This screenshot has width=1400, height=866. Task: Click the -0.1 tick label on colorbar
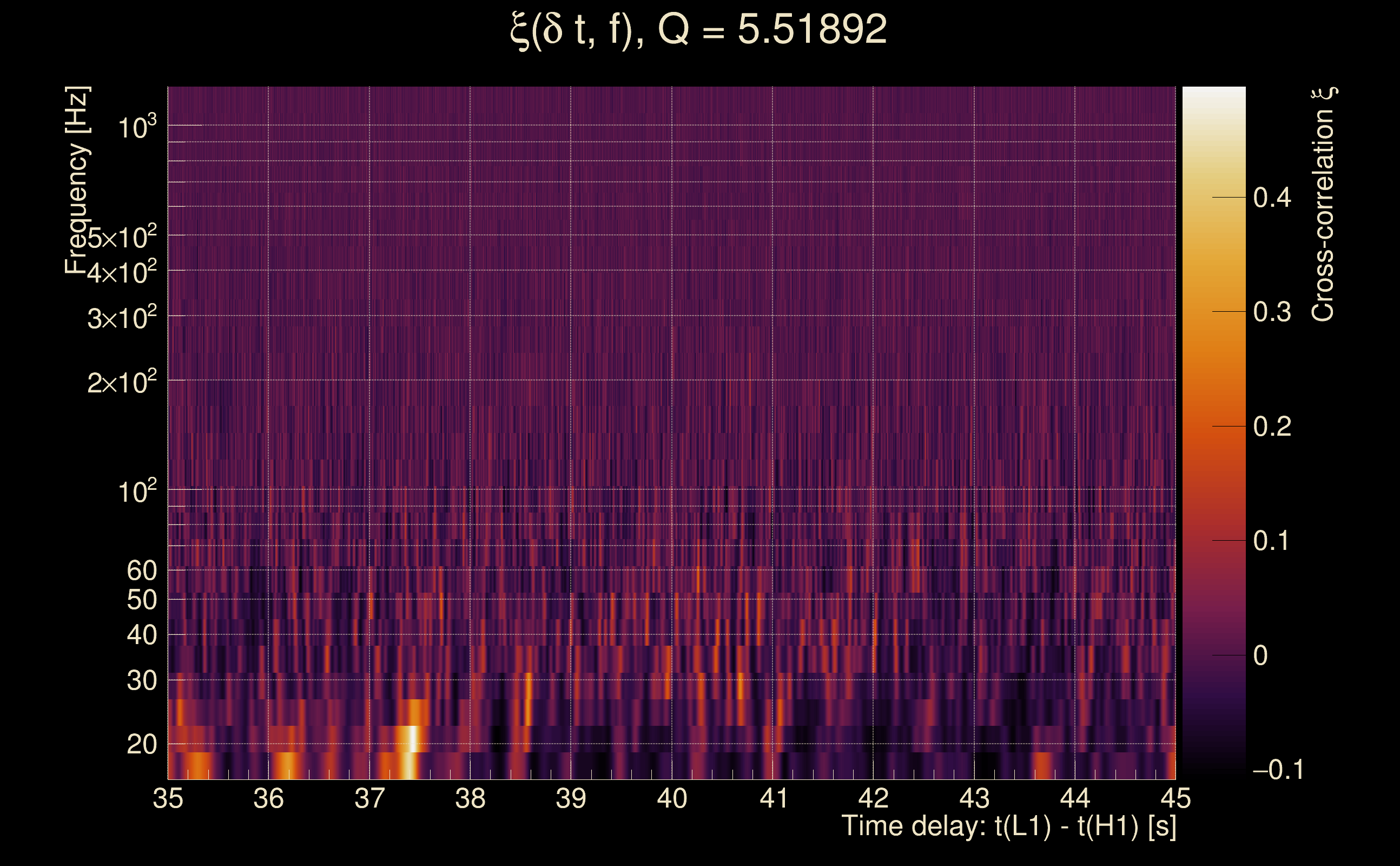pyautogui.click(x=1278, y=770)
